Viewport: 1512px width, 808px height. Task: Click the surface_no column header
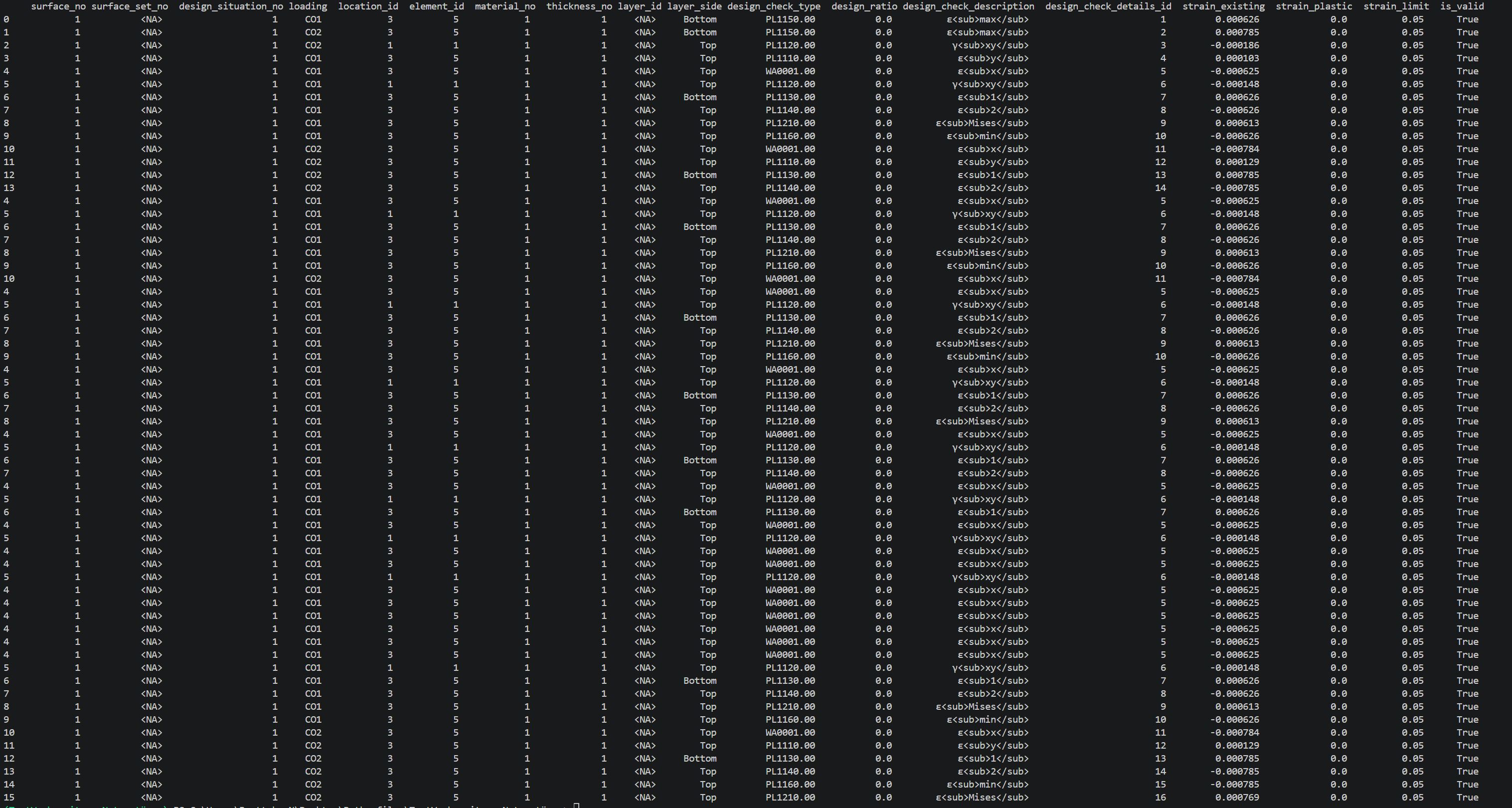click(58, 6)
